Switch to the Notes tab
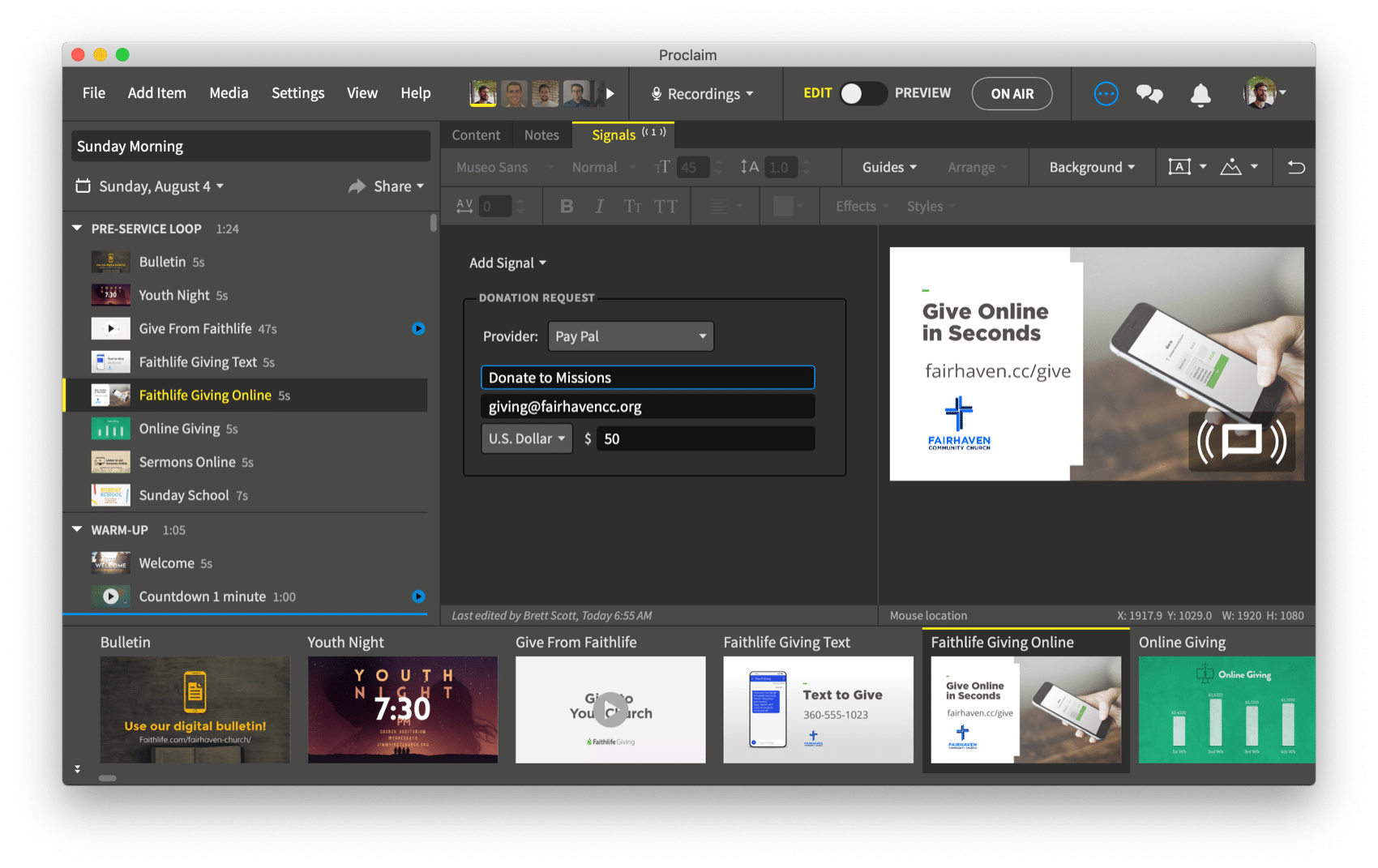 pos(541,135)
